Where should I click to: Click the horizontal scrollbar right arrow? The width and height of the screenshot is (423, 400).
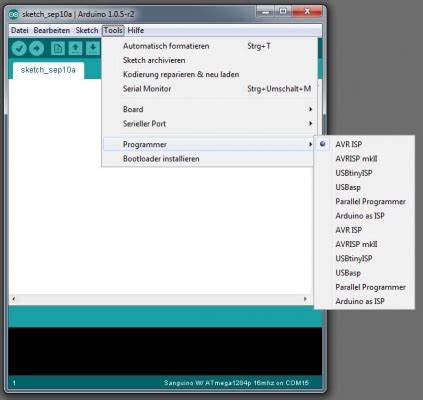tap(305, 299)
